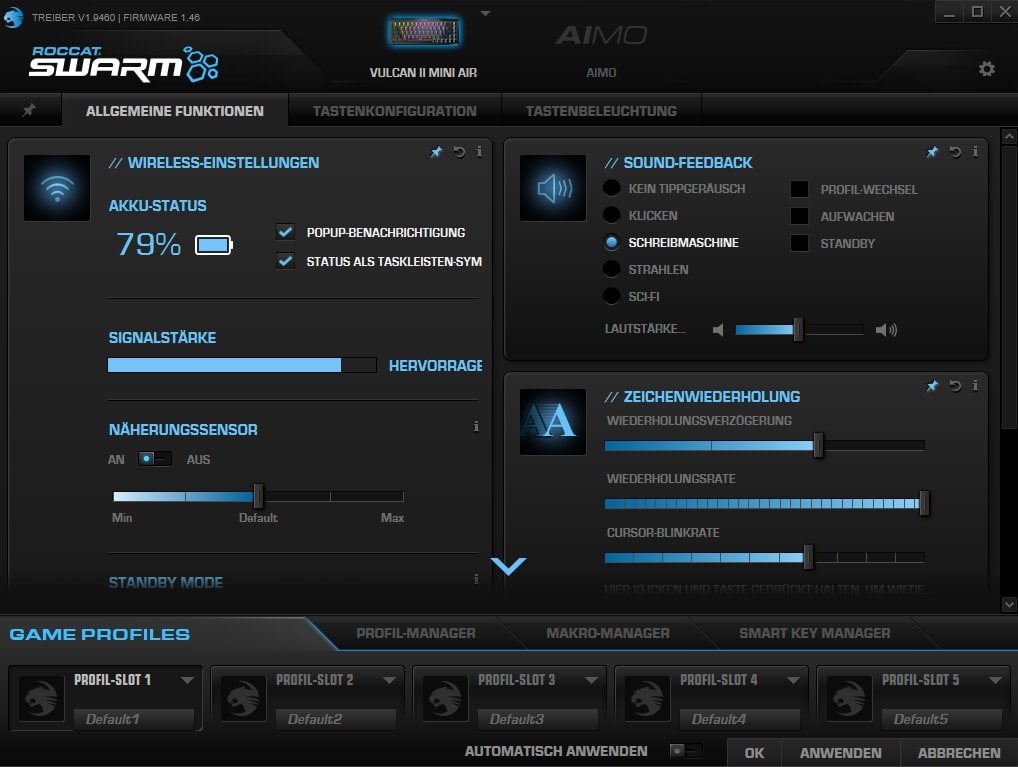1018x767 pixels.
Task: Click the mute speaker icon by Lautstärke
Action: click(718, 330)
